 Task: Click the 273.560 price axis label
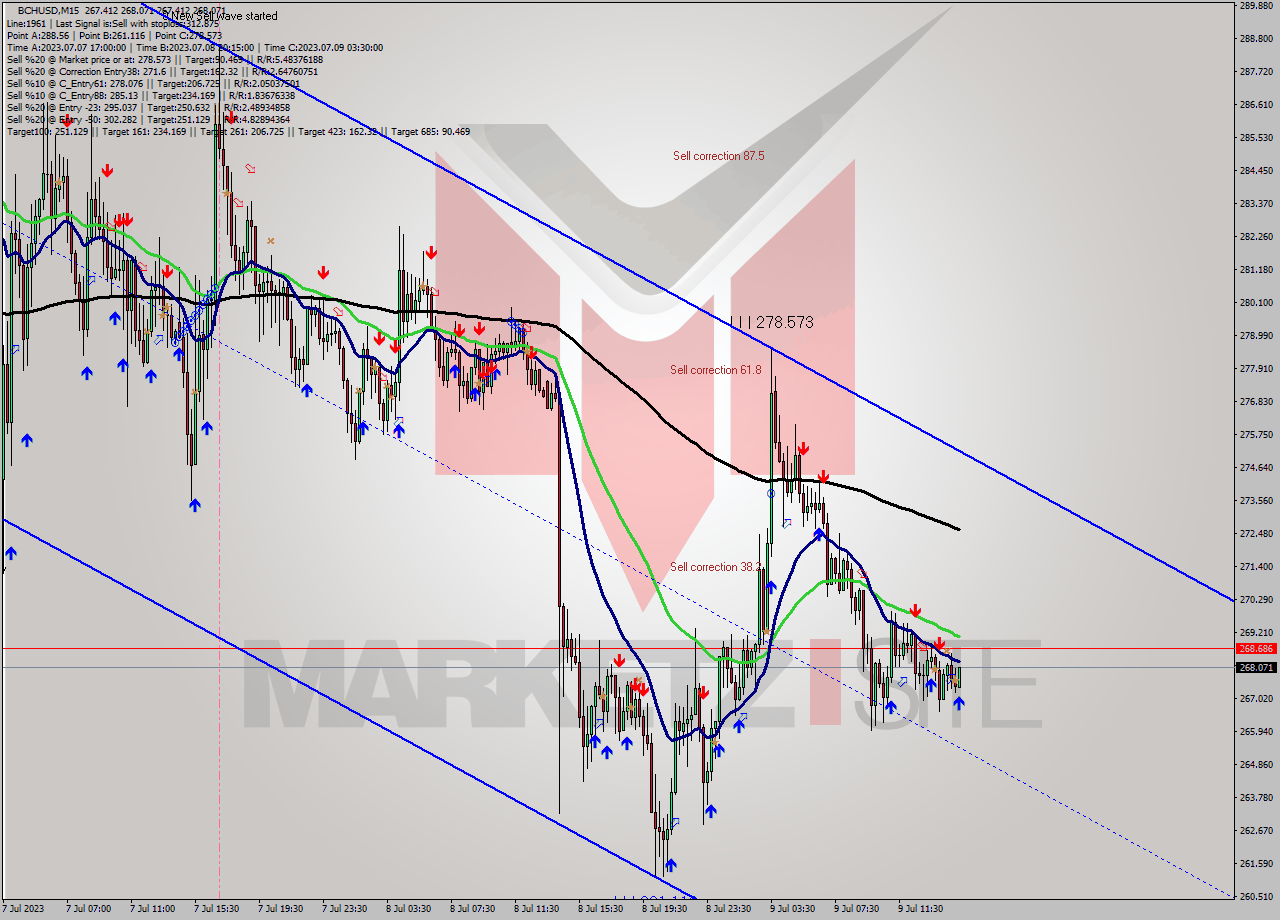(1255, 500)
